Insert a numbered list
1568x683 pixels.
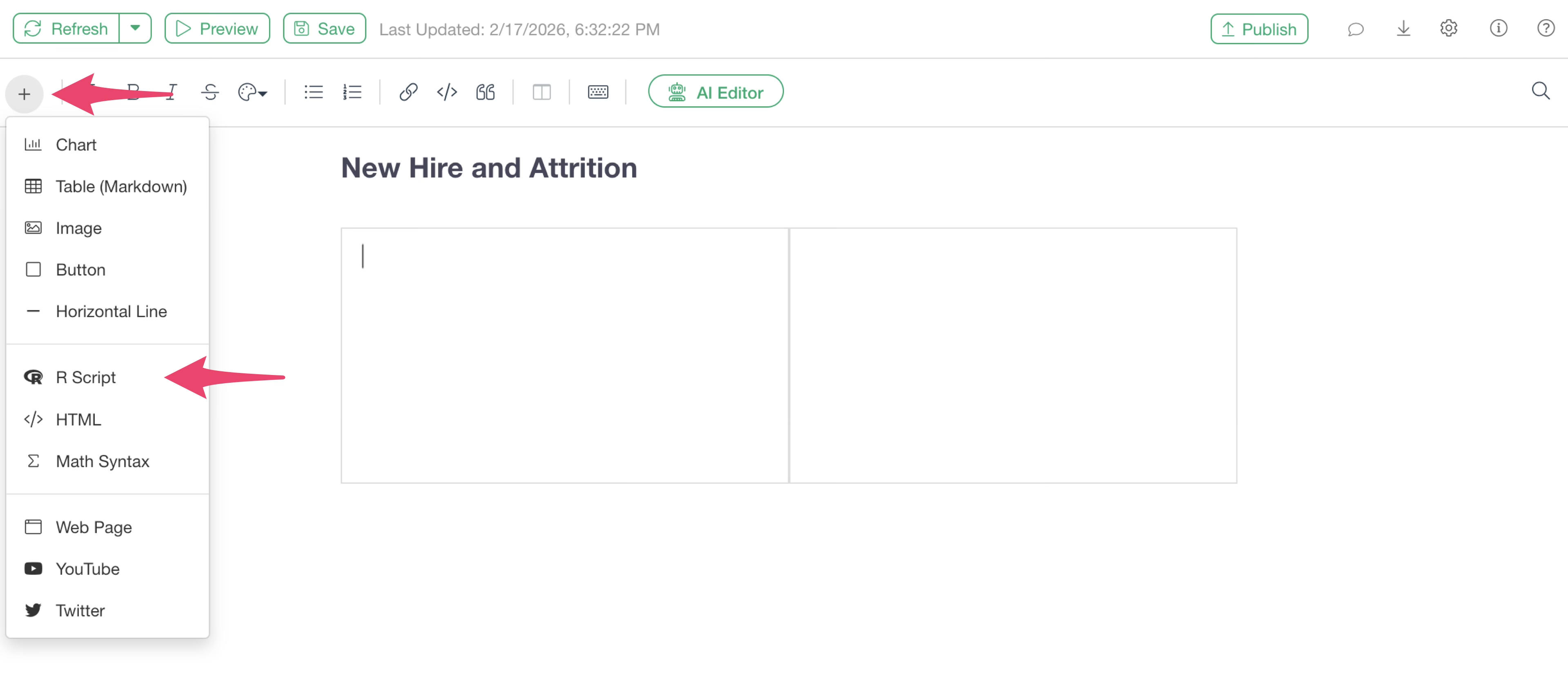click(x=352, y=92)
